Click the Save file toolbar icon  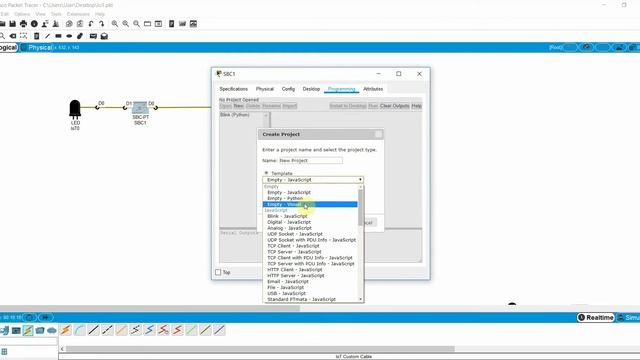13,24
